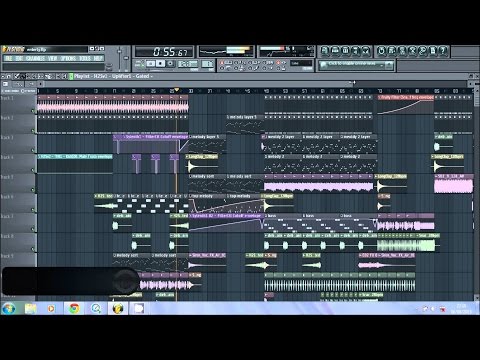Open the Fruity Filter automation clip menu
The image size is (480, 360).
(x=380, y=97)
